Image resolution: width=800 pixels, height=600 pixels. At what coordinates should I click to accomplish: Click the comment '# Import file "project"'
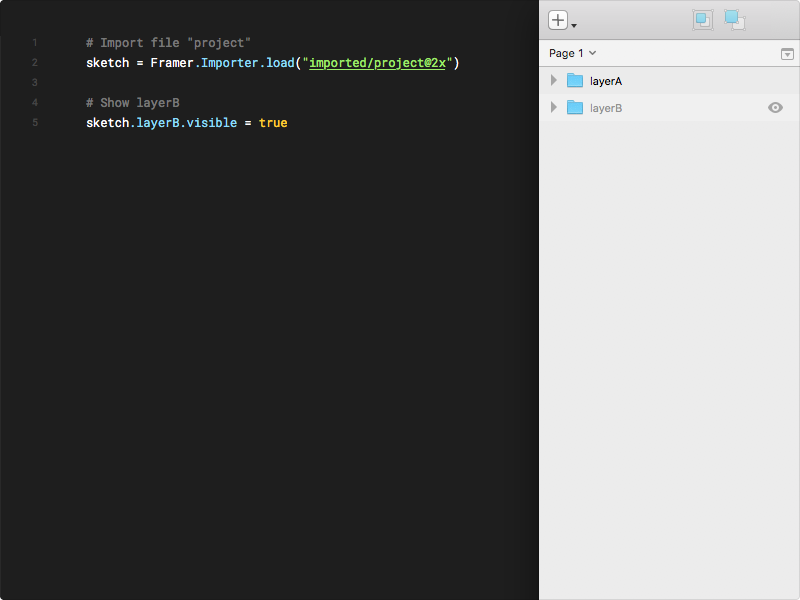click(168, 43)
